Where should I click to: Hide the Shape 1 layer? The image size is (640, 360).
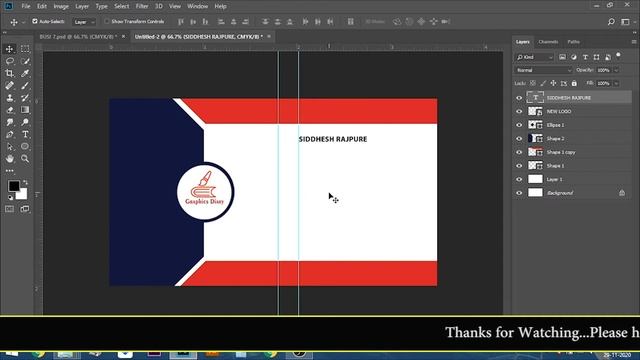519,166
